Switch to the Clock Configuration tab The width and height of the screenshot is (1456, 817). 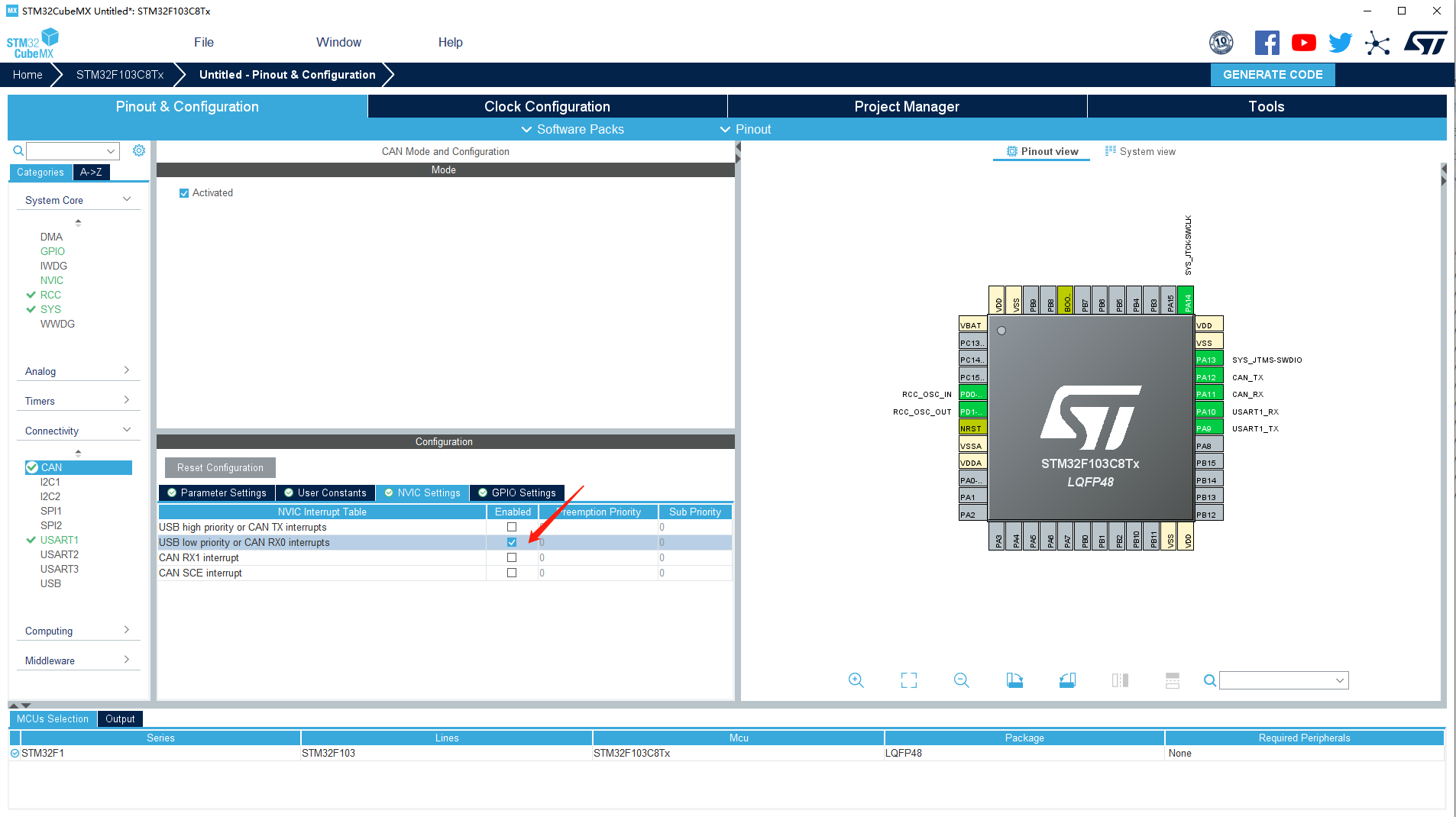point(546,106)
